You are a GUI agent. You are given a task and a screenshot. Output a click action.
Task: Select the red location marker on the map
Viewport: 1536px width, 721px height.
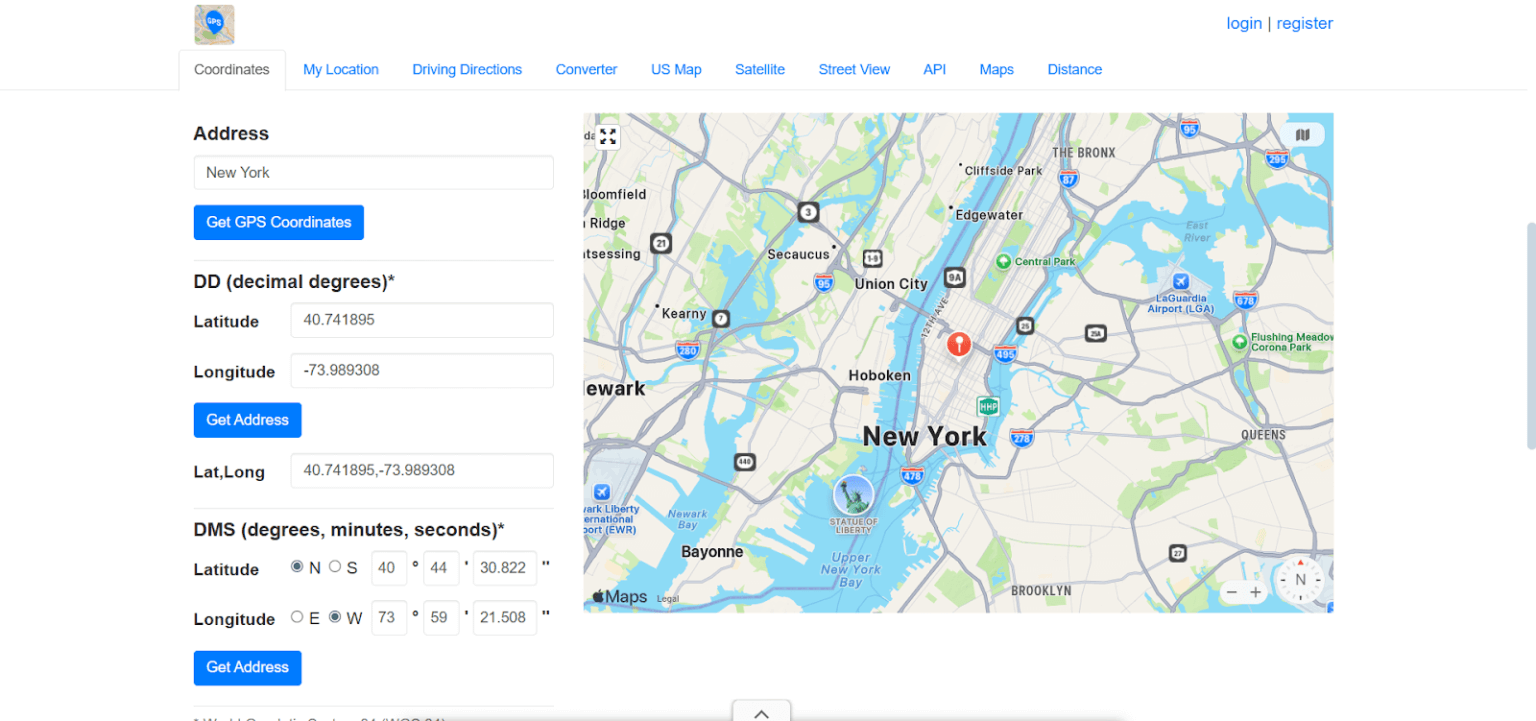[x=958, y=344]
